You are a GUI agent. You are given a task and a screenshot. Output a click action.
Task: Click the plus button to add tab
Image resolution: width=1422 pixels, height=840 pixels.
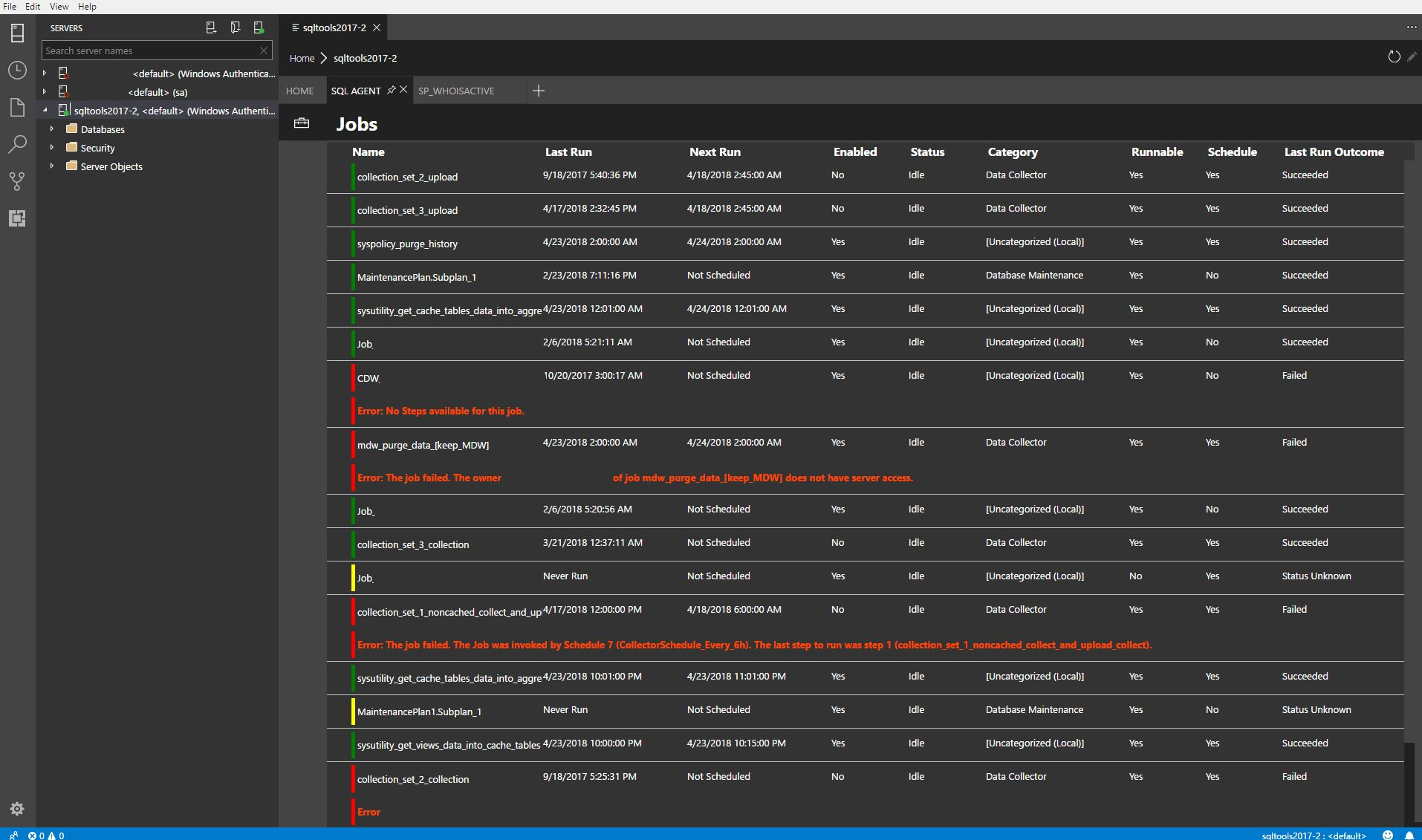[x=539, y=91]
